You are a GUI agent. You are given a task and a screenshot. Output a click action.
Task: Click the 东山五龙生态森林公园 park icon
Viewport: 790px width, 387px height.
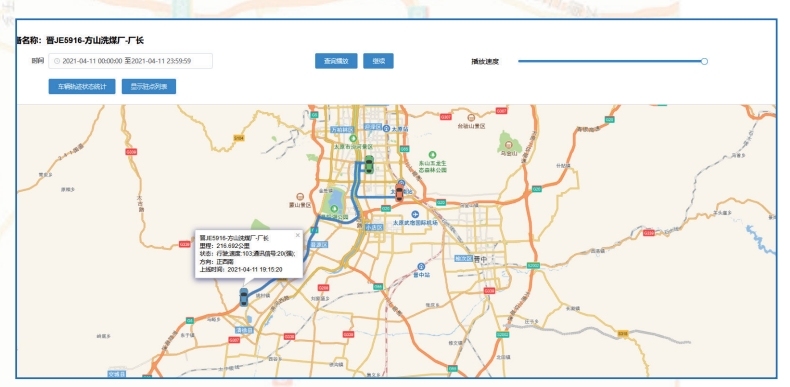point(432,155)
